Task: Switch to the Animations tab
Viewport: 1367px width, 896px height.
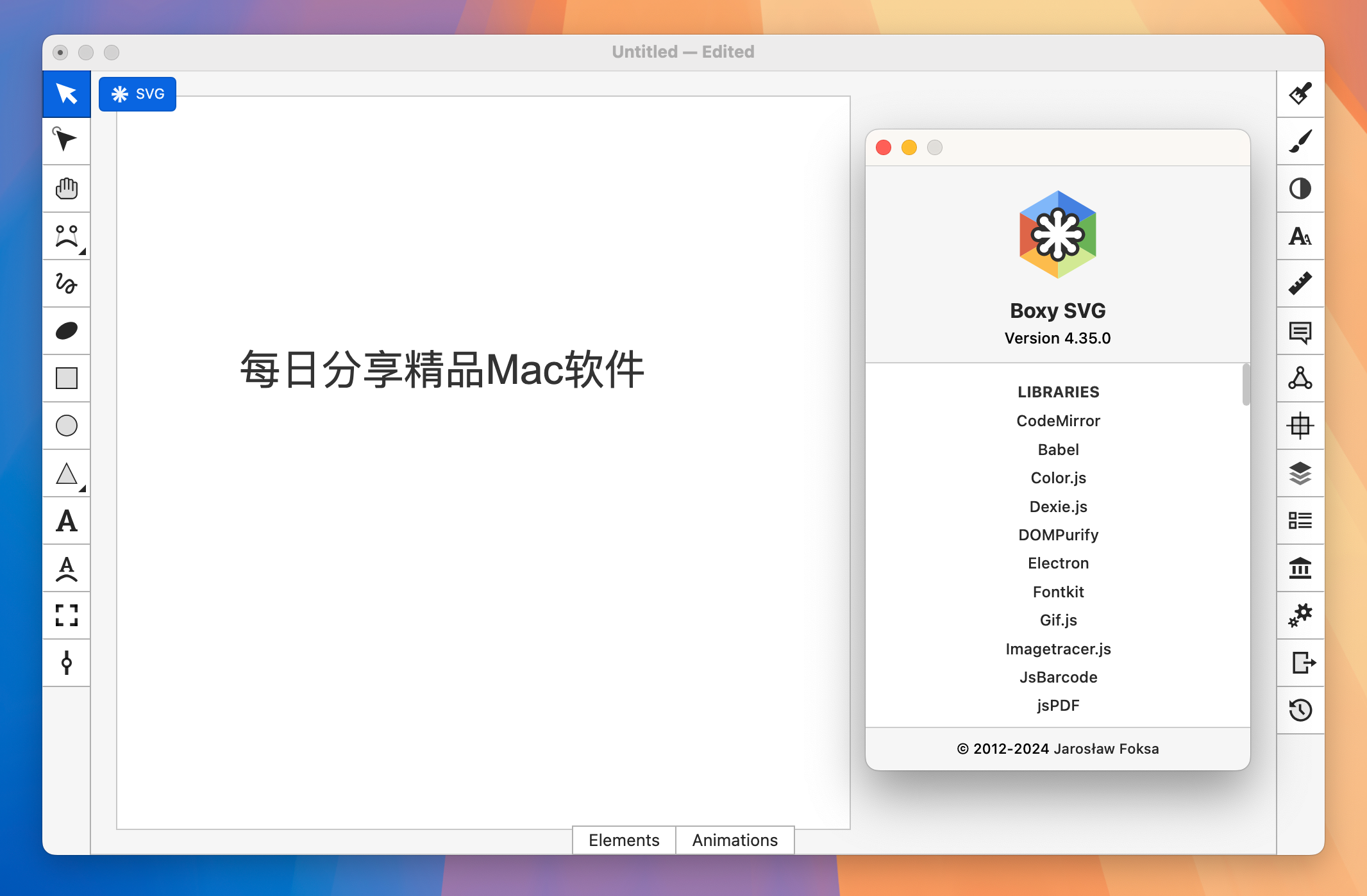Action: click(x=735, y=840)
